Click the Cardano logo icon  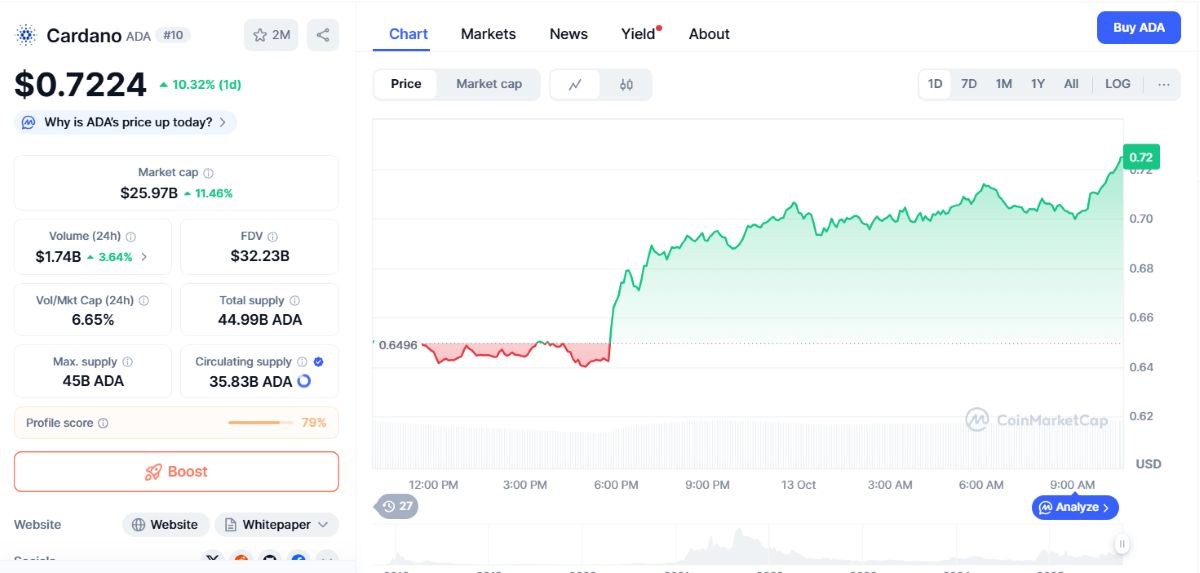[25, 35]
